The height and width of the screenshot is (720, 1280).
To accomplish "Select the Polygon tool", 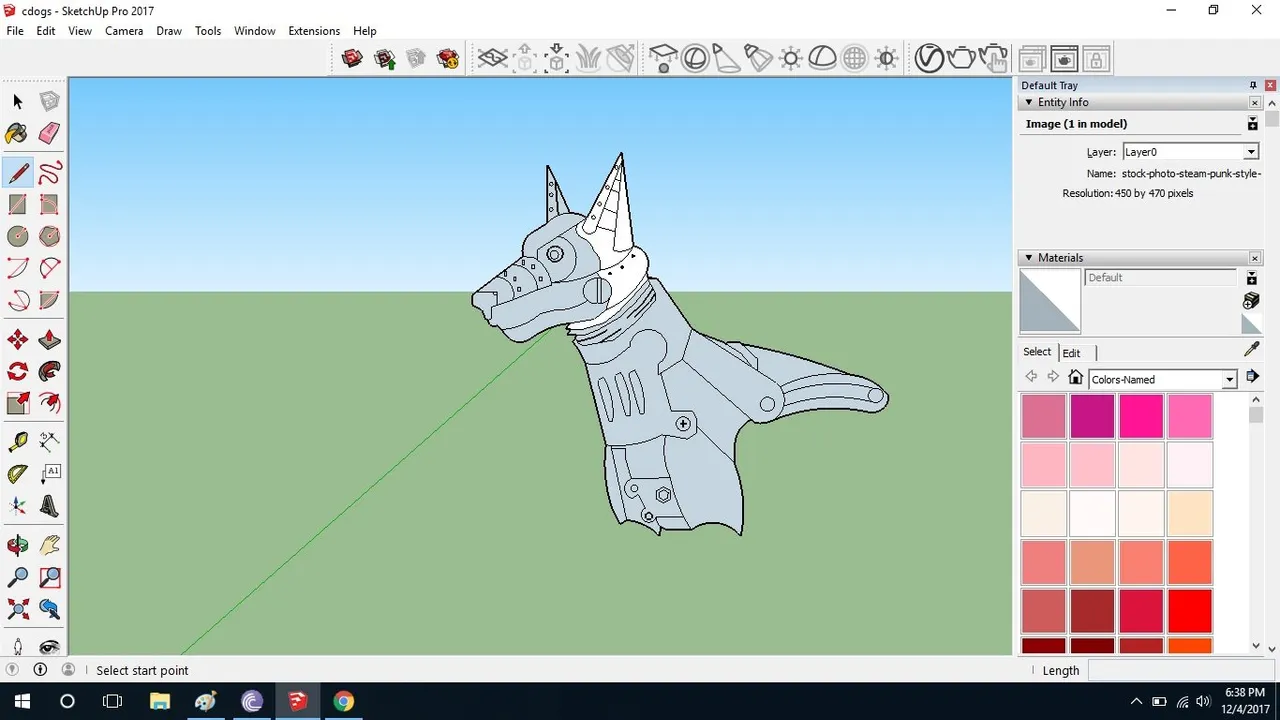I will 50,237.
